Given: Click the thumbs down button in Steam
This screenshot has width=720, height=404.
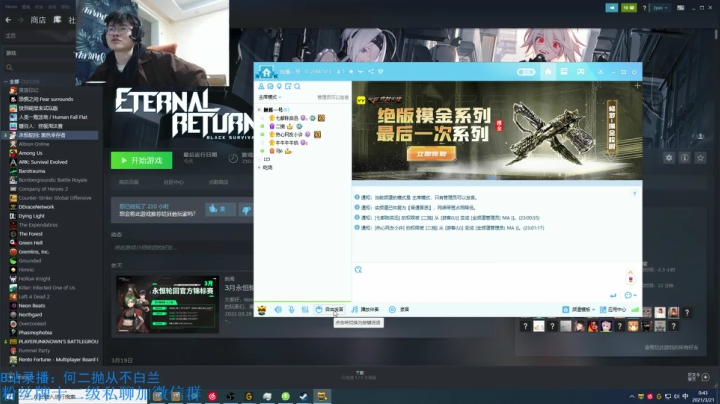Looking at the screenshot, I should [246, 209].
